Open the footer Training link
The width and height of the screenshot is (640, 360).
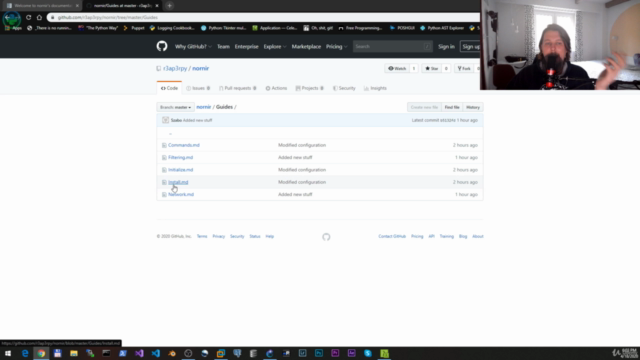coord(447,236)
